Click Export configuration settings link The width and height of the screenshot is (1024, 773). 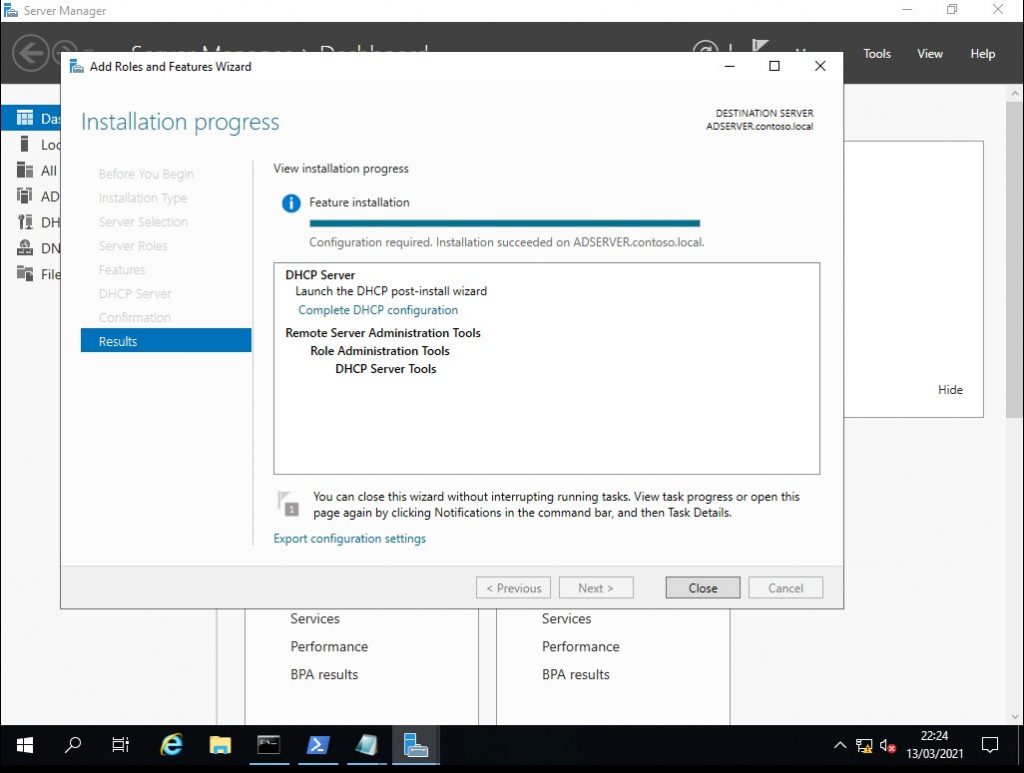349,539
